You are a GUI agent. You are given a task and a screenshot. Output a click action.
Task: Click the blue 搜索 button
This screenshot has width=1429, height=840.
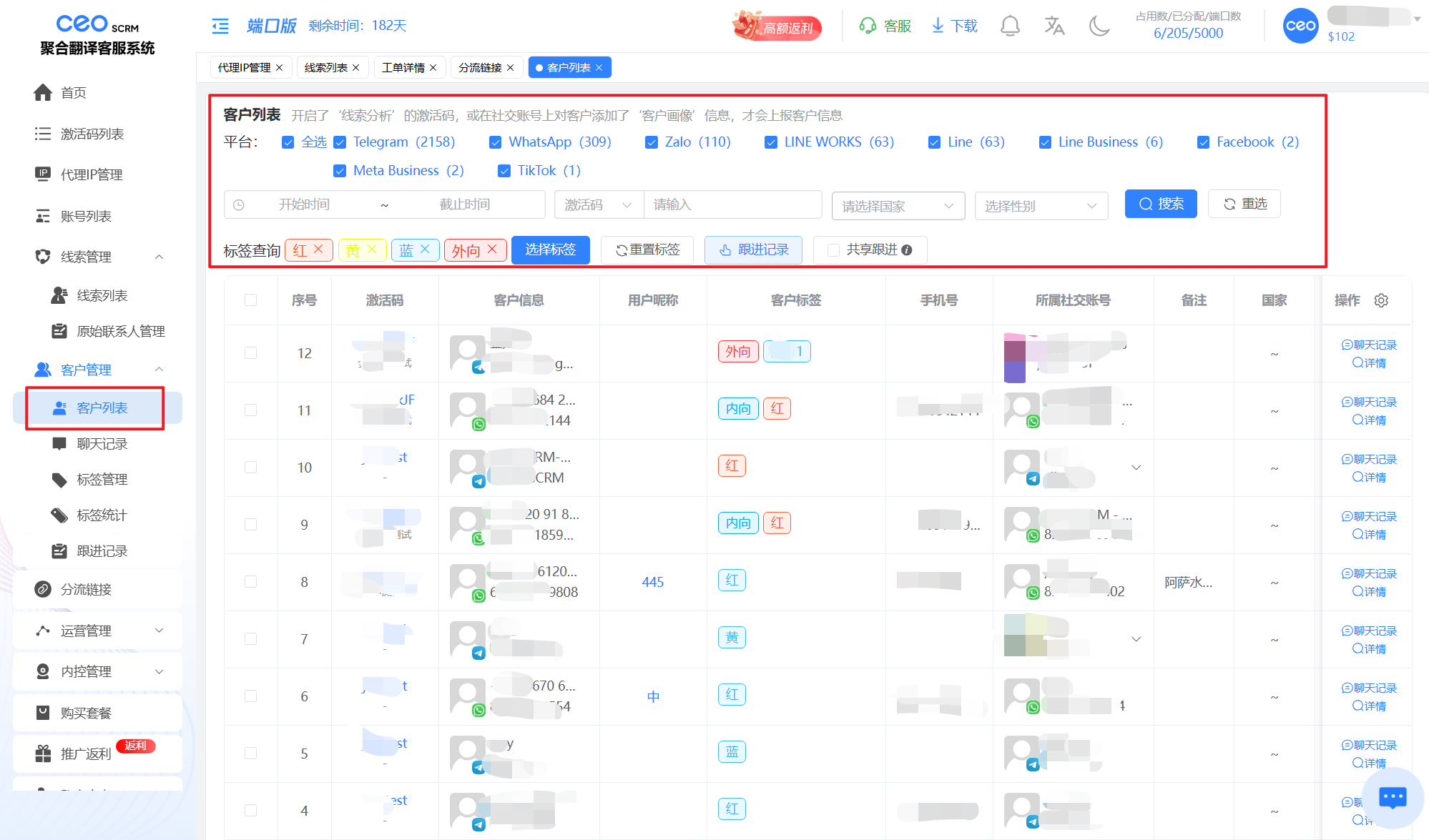1160,204
